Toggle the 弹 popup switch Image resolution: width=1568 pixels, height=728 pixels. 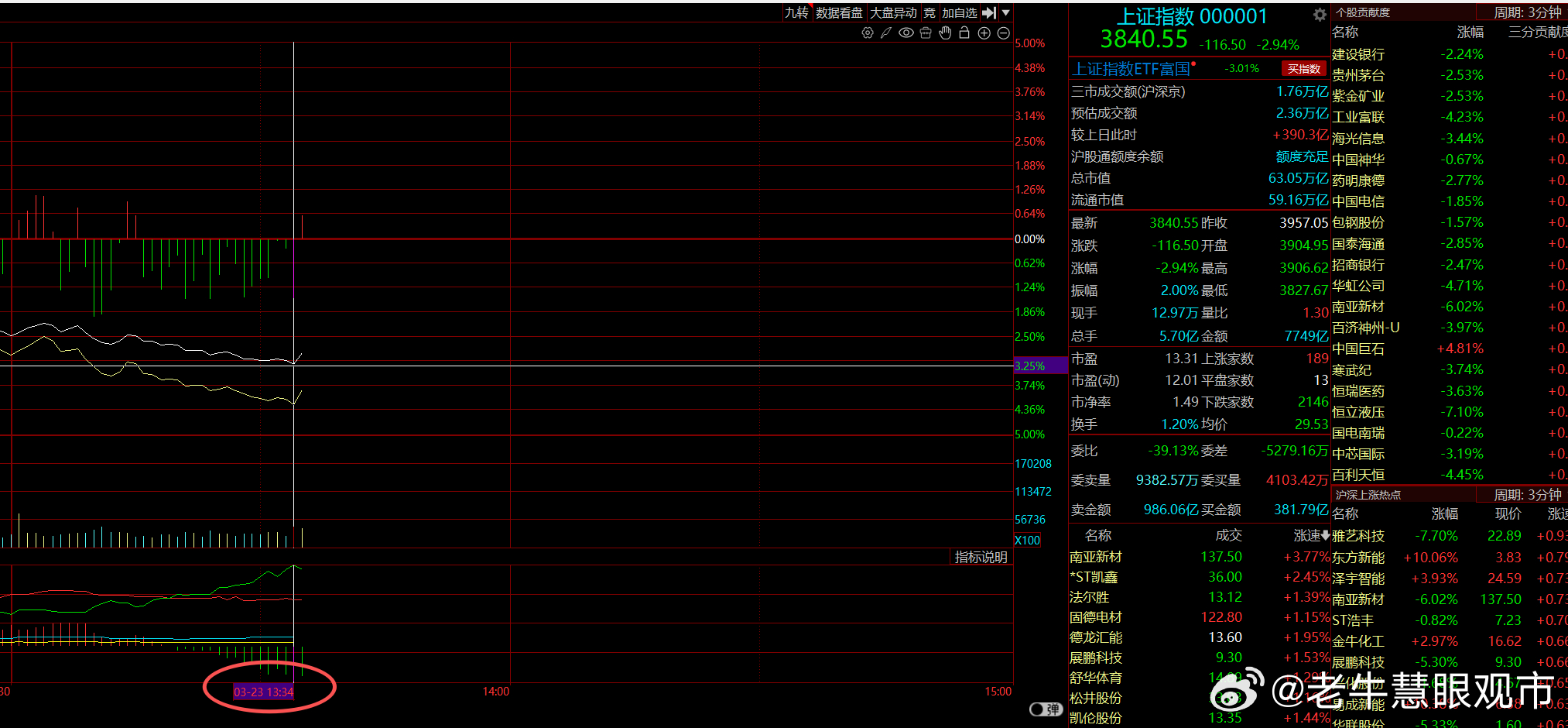pos(1046,709)
